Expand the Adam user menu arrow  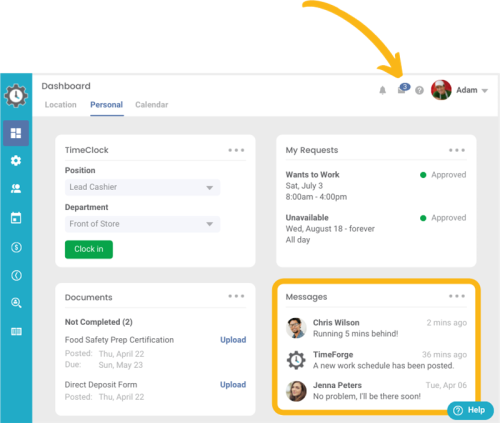click(x=485, y=91)
